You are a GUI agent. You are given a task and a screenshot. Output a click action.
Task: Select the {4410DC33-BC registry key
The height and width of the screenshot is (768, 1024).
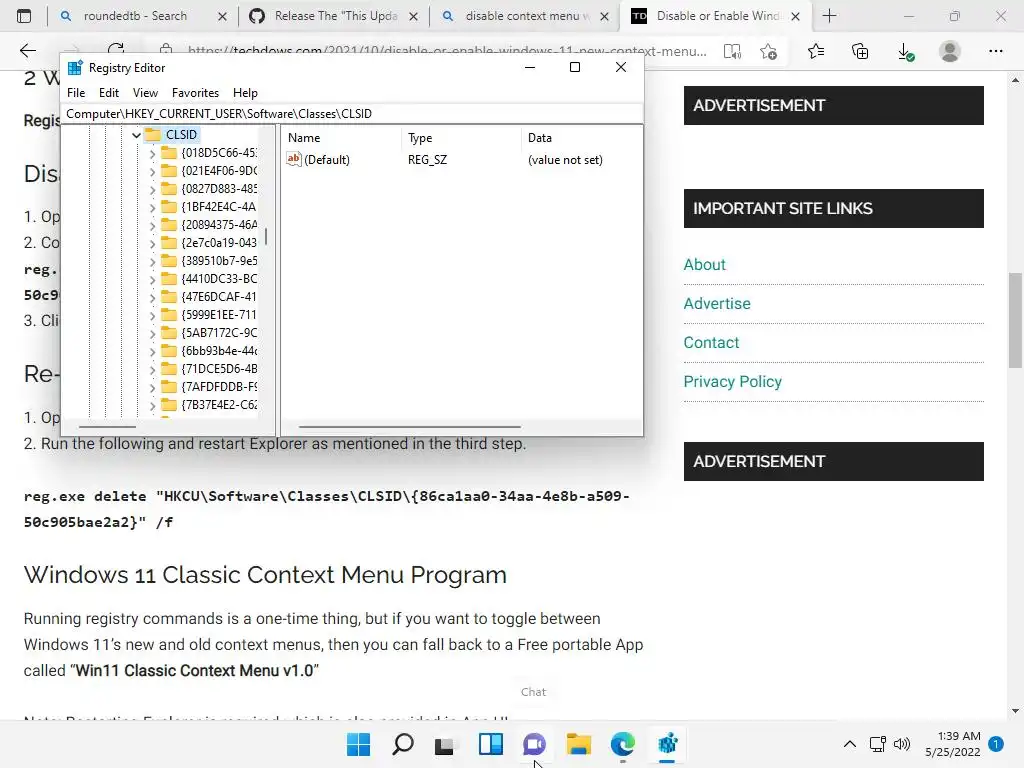pos(219,279)
